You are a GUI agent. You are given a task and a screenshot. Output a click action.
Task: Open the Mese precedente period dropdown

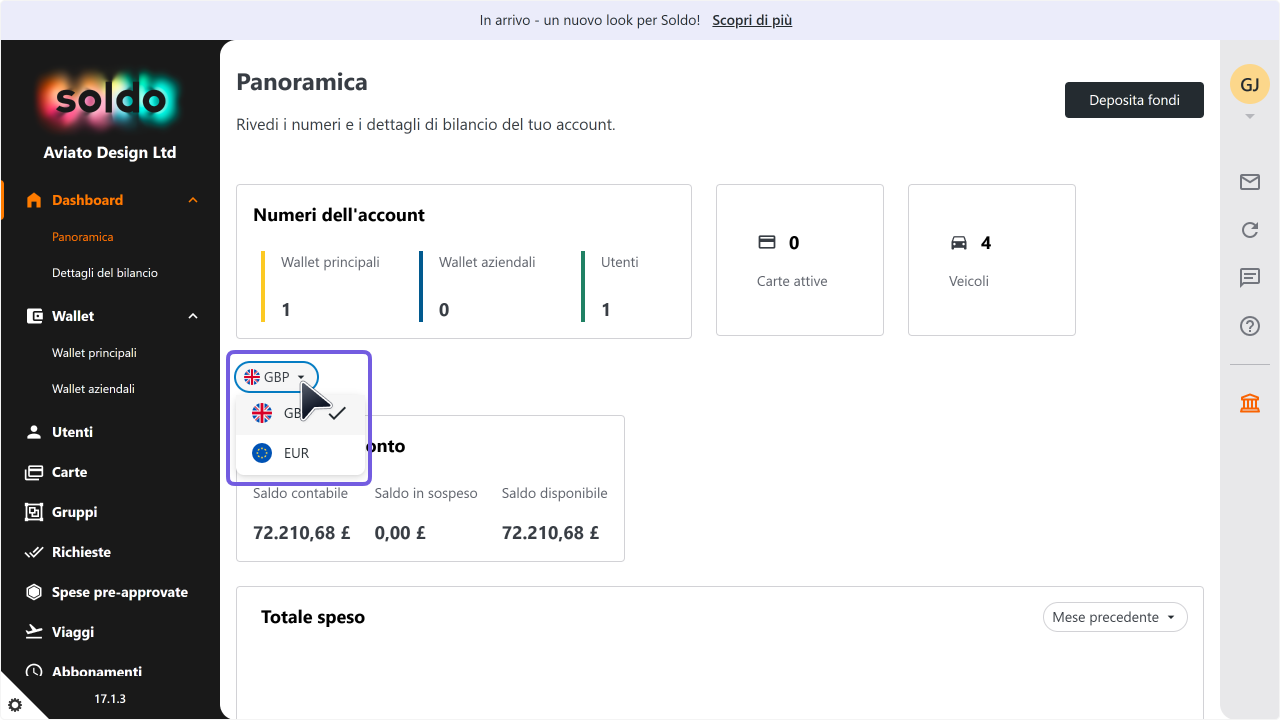(x=1115, y=617)
